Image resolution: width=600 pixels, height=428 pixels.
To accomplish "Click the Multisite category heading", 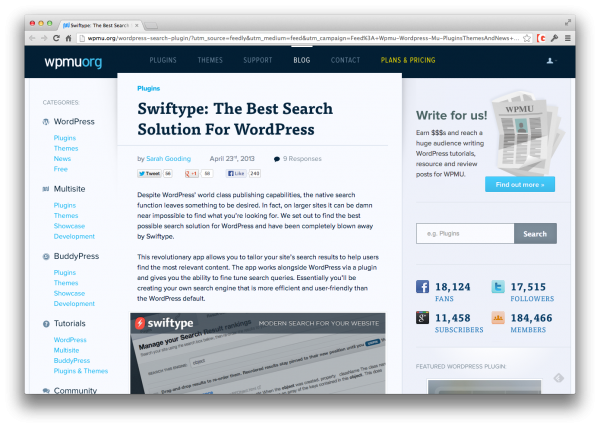I will tap(69, 189).
